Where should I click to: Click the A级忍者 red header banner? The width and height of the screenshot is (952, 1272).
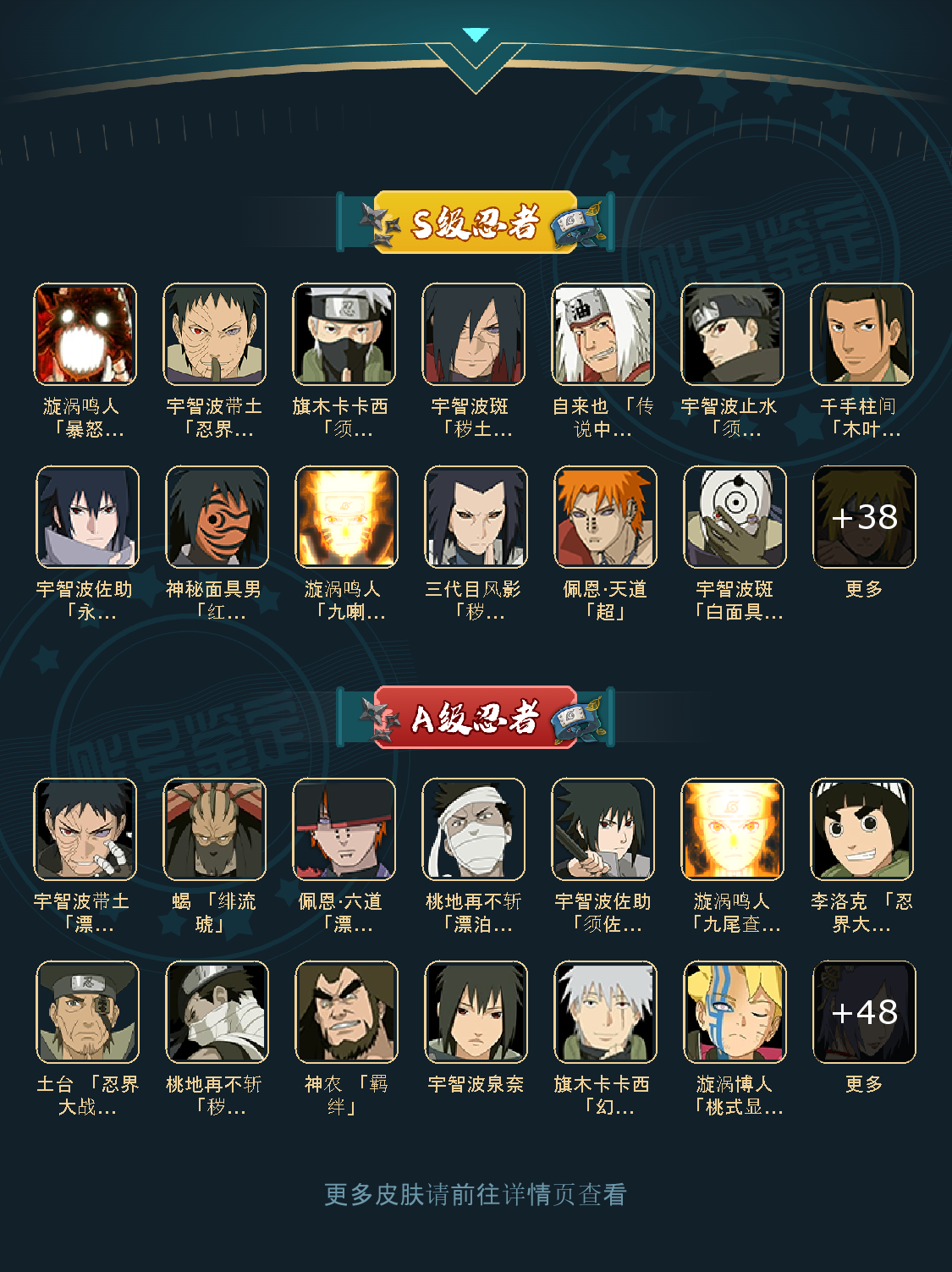476,718
